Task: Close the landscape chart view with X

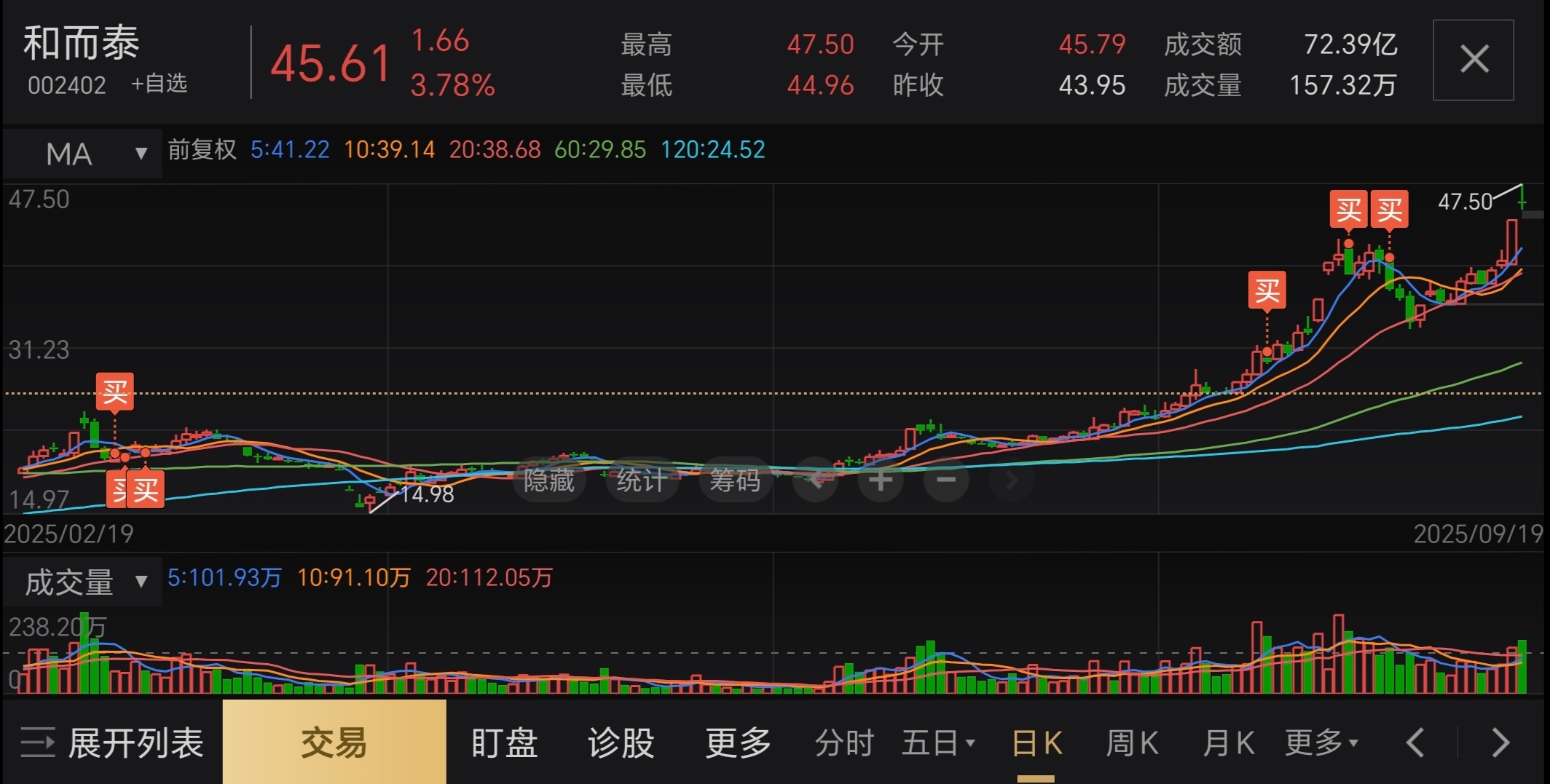Action: pos(1473,60)
